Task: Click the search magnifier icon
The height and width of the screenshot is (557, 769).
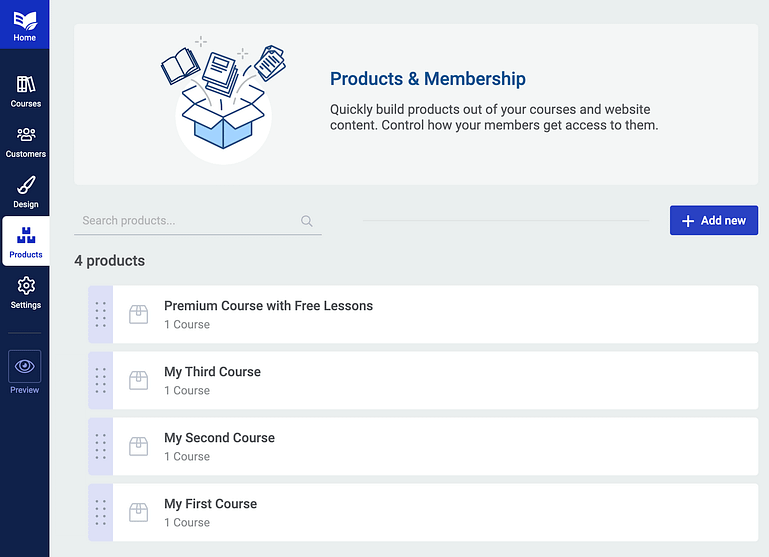Action: (x=307, y=221)
